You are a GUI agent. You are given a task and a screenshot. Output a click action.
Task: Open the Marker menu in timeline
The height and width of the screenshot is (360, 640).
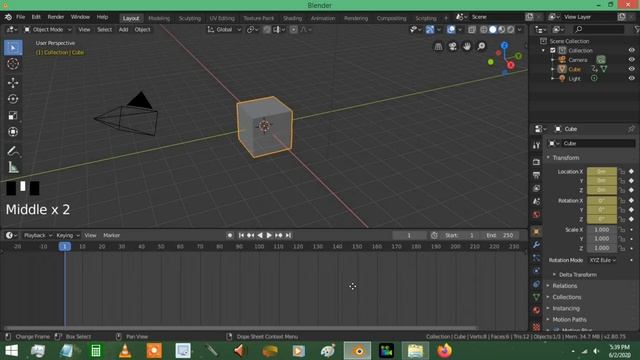(x=111, y=236)
